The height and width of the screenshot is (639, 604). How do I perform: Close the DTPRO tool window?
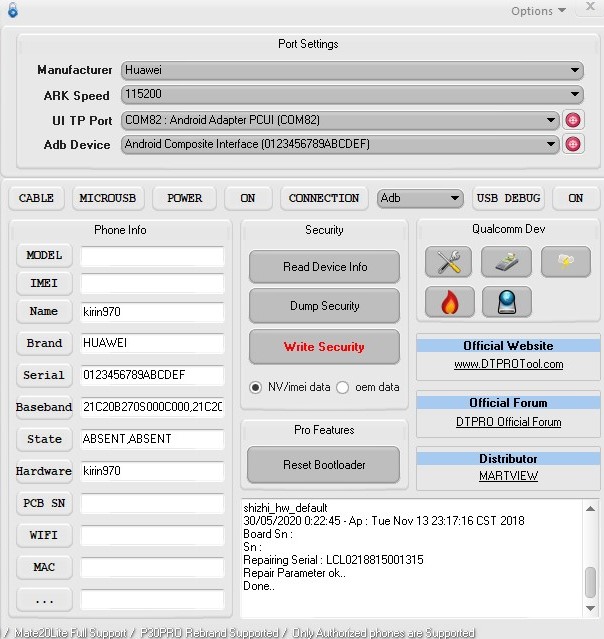point(590,7)
